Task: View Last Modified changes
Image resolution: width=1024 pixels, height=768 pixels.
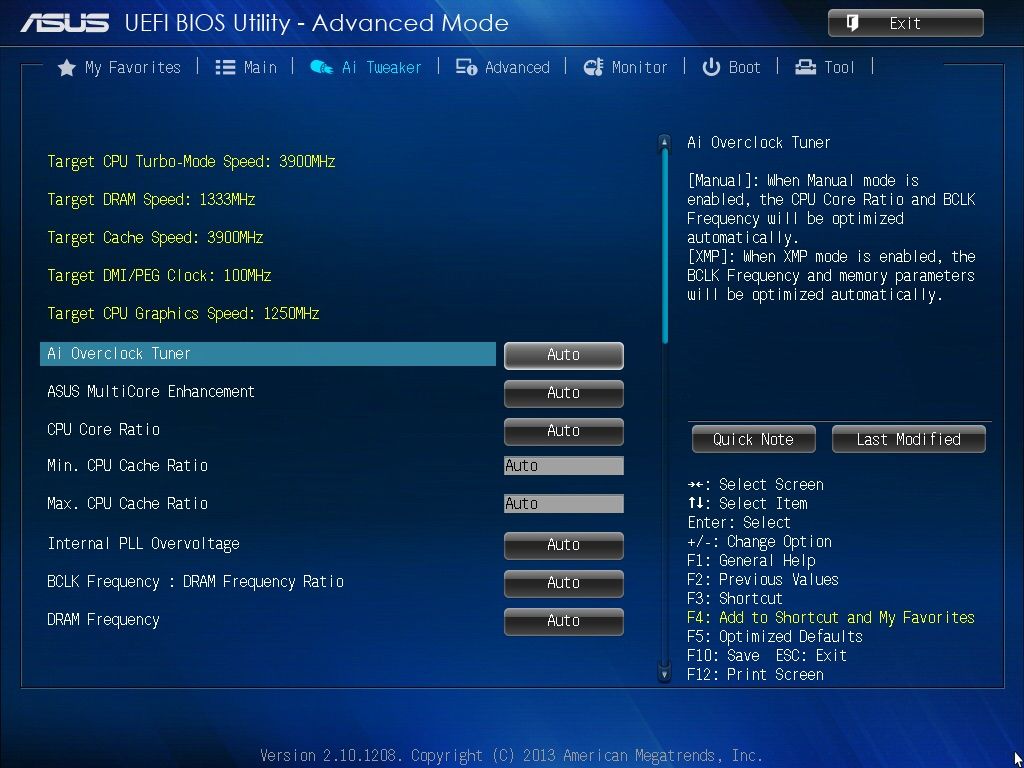Action: pos(908,439)
